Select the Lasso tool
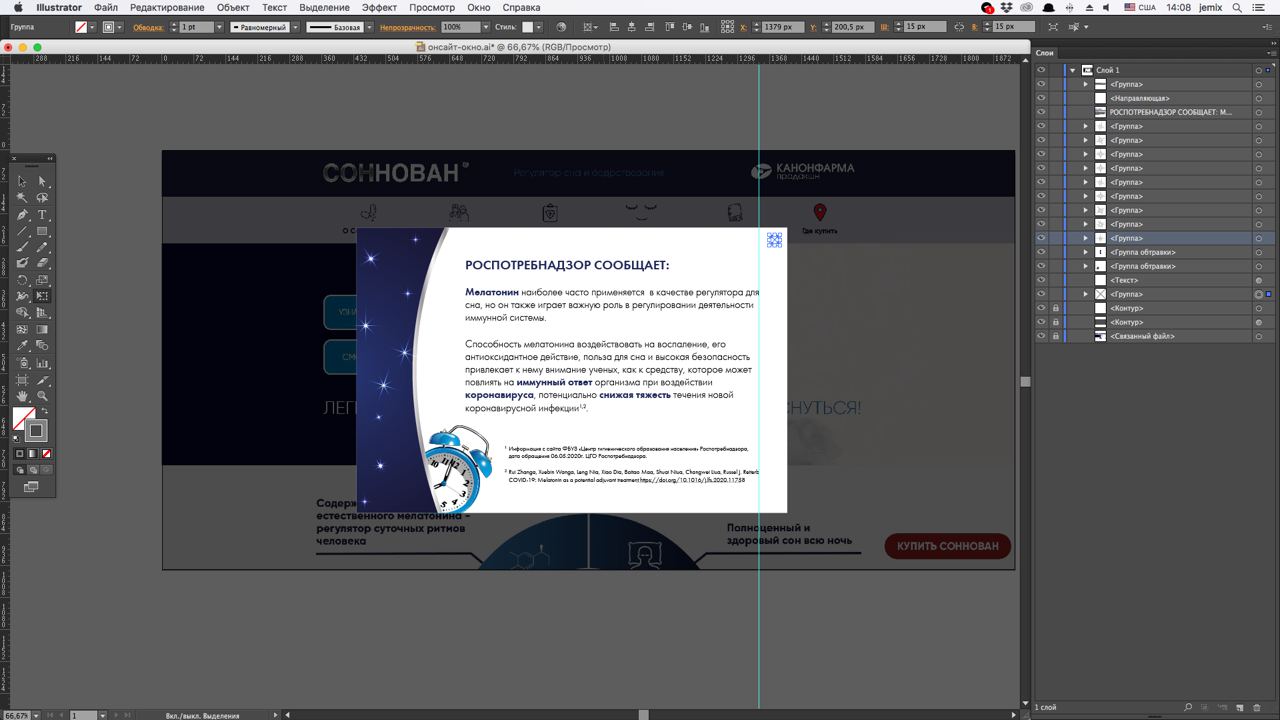The width and height of the screenshot is (1280, 720). [42, 198]
